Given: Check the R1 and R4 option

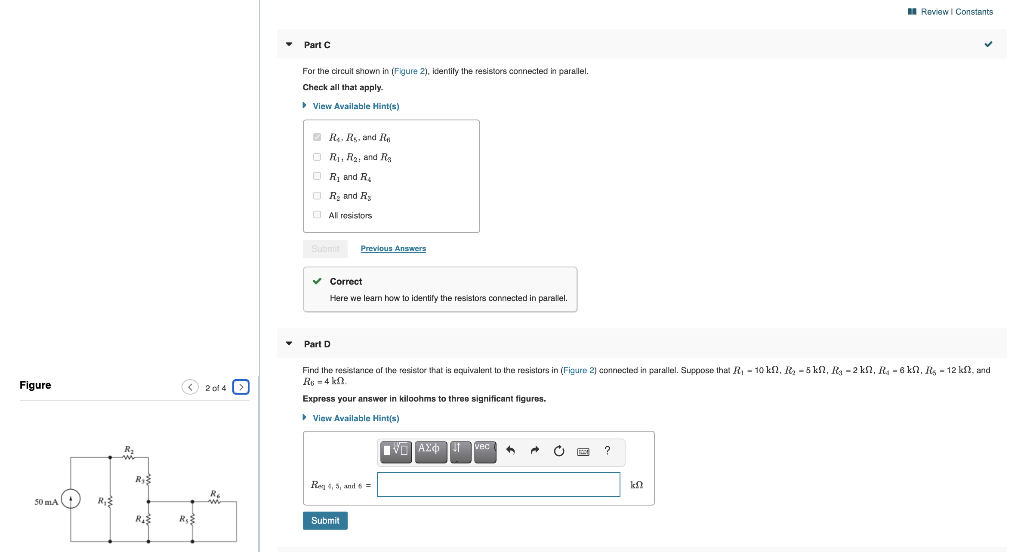Looking at the screenshot, I should pyautogui.click(x=317, y=176).
